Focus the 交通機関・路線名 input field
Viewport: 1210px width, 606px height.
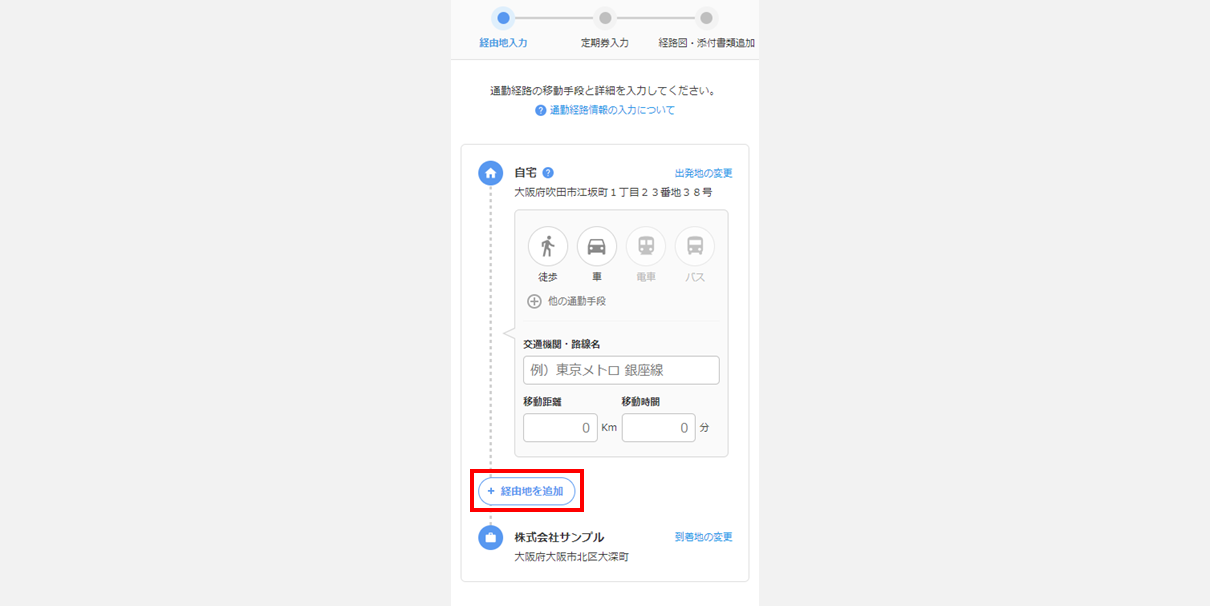[x=621, y=370]
